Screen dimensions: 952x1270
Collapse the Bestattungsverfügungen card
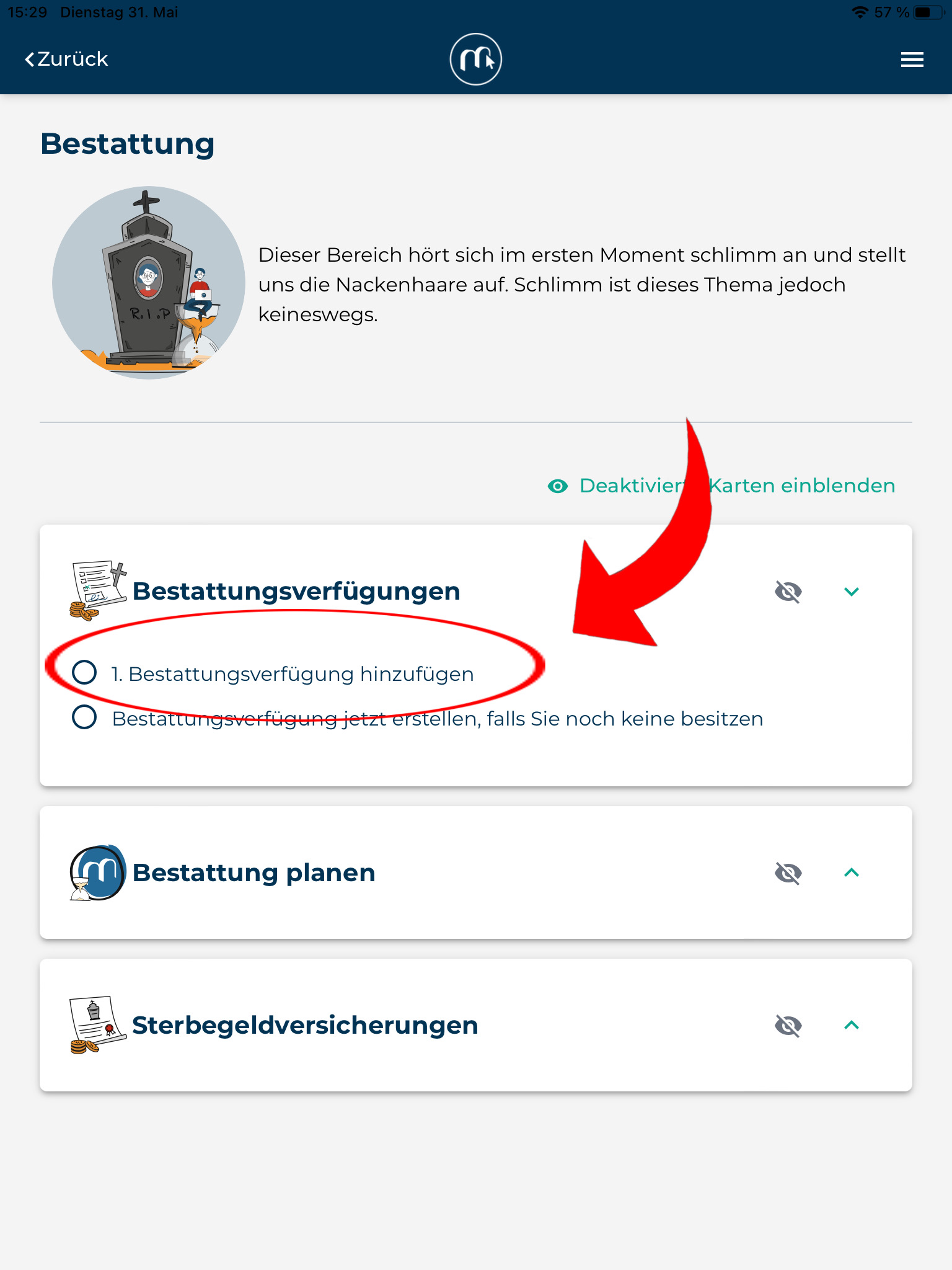(x=852, y=592)
